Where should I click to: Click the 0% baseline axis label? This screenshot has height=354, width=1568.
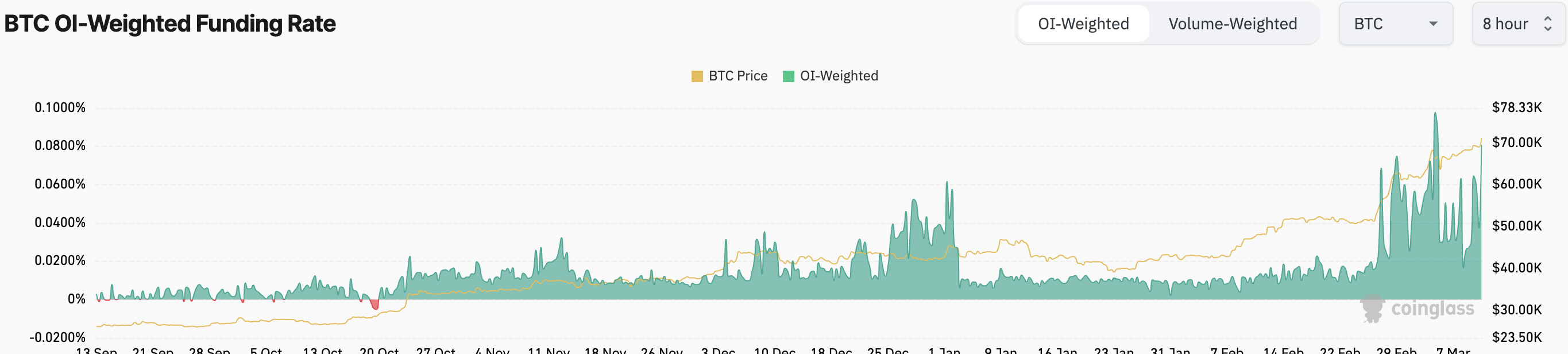pos(76,299)
